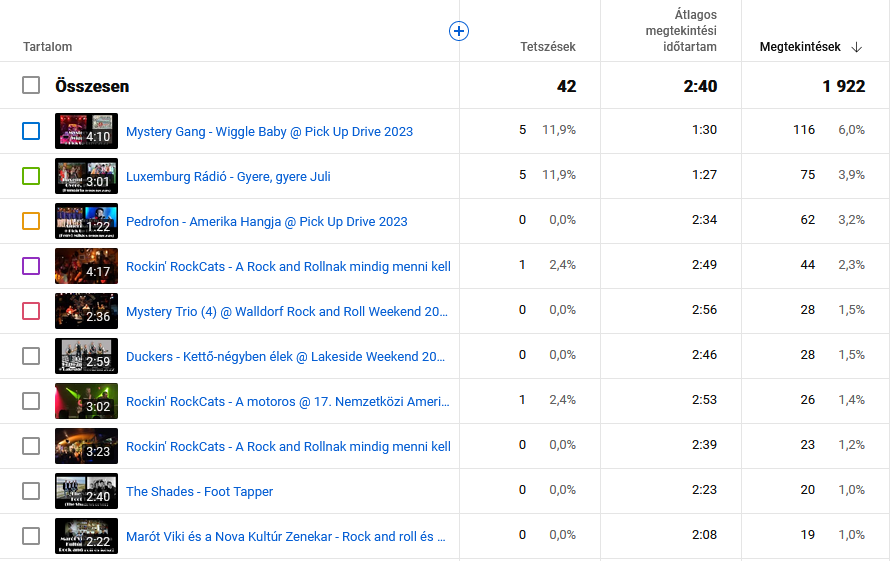Open The Shades - Foot Tapper link
The height and width of the screenshot is (561, 890).
[x=199, y=492]
